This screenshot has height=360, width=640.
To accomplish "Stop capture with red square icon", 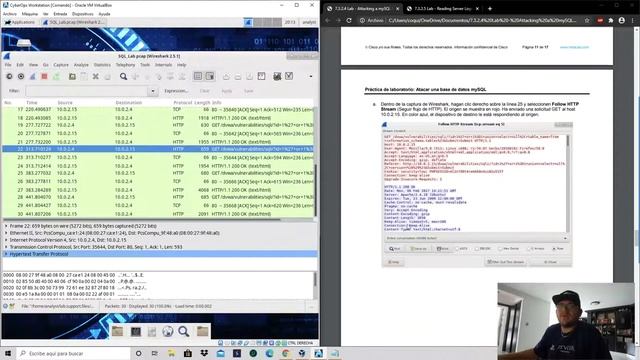I will click(44, 76).
